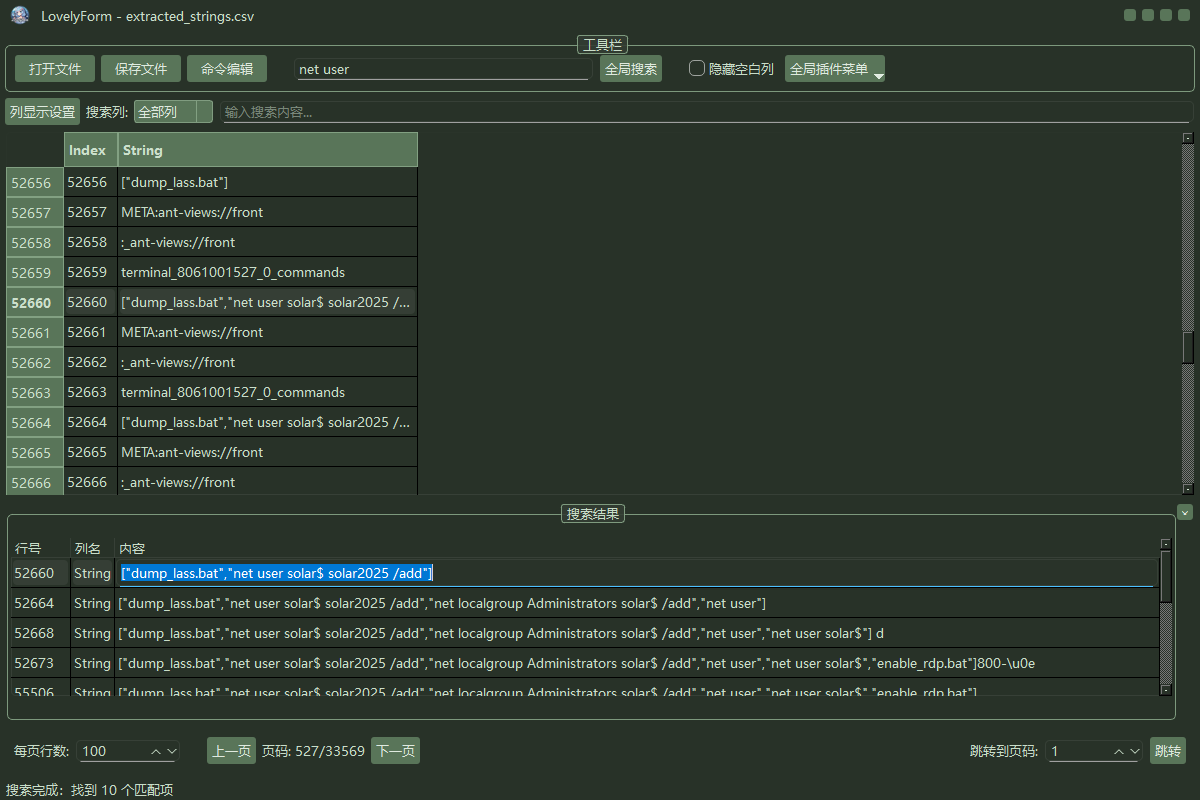The height and width of the screenshot is (800, 1200).
Task: Open the 全局插件菜单 dropdown
Action: [835, 69]
